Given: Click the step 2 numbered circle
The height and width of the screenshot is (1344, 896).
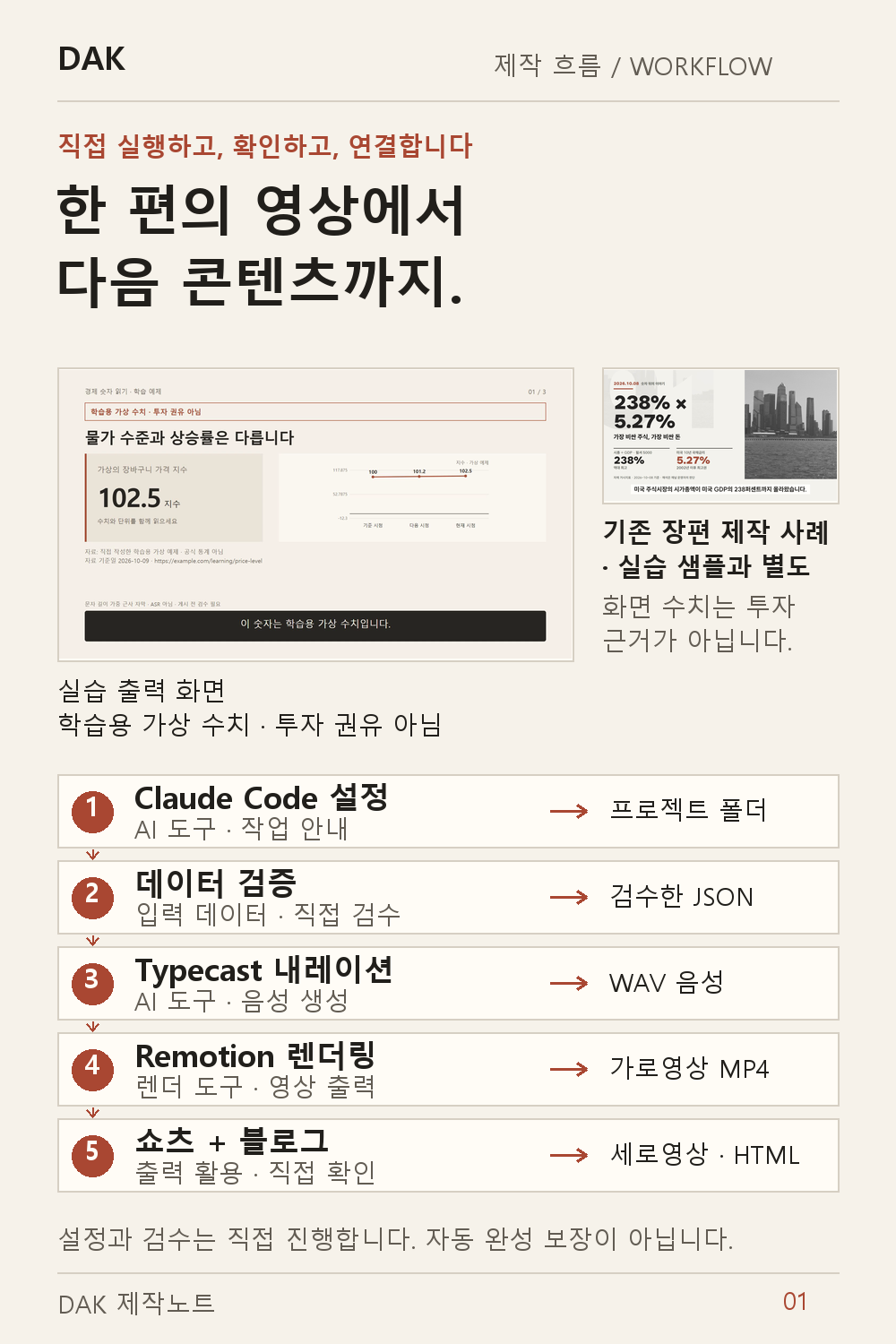Looking at the screenshot, I should point(92,897).
